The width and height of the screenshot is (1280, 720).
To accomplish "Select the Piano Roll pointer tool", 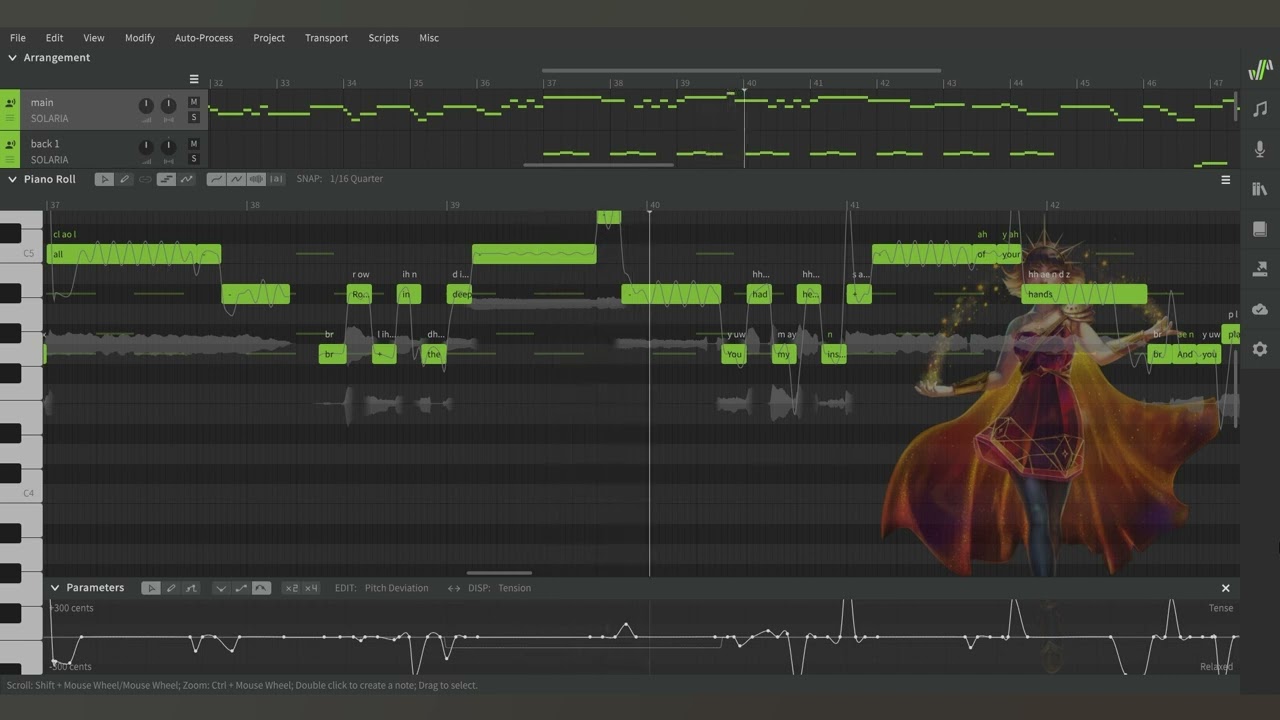I will [x=104, y=179].
